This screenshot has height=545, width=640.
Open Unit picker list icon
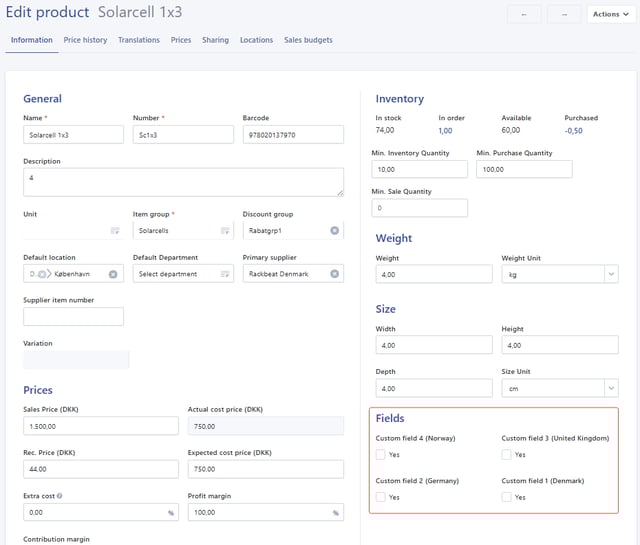[115, 231]
